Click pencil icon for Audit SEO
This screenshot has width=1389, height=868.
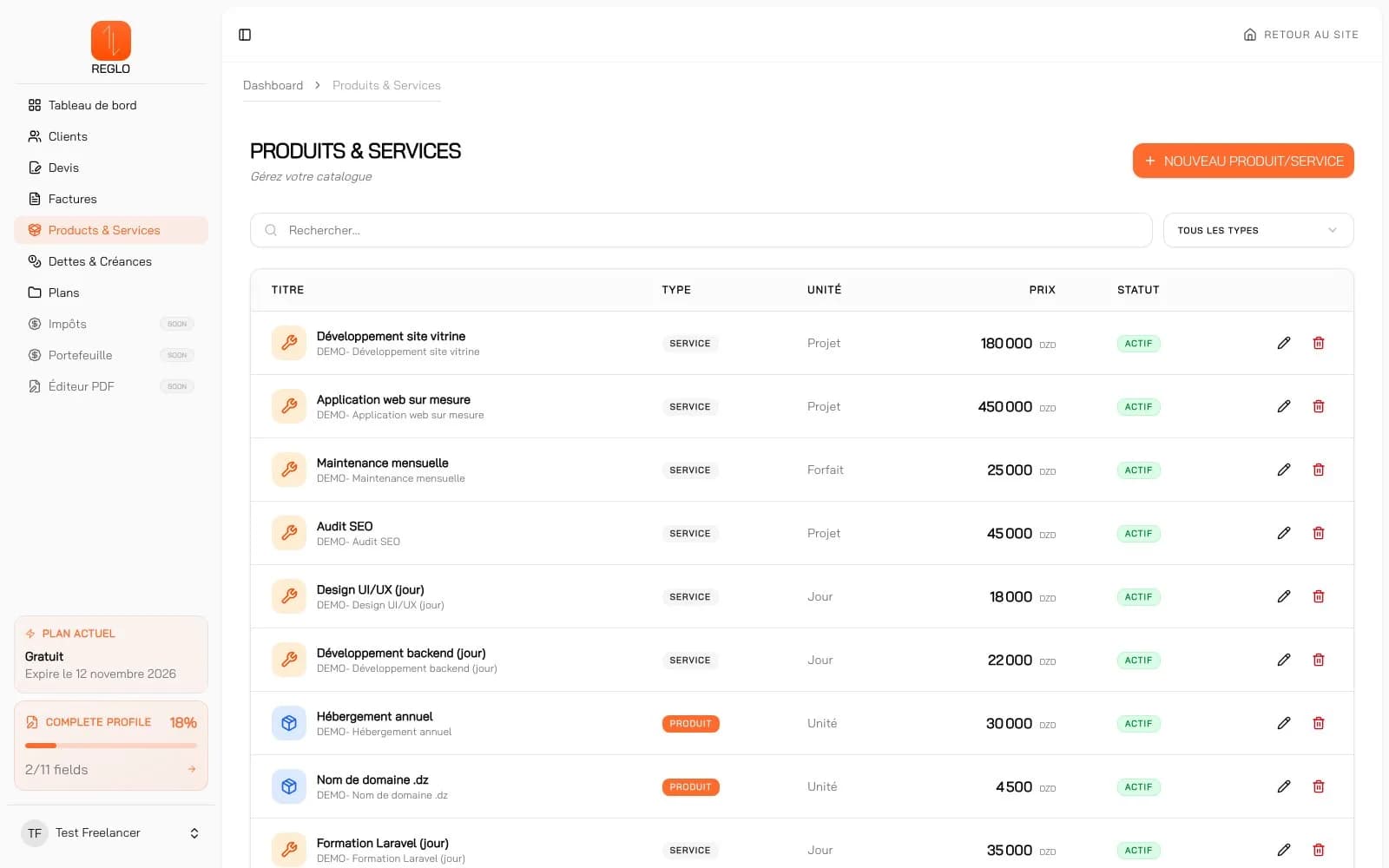pos(1284,533)
